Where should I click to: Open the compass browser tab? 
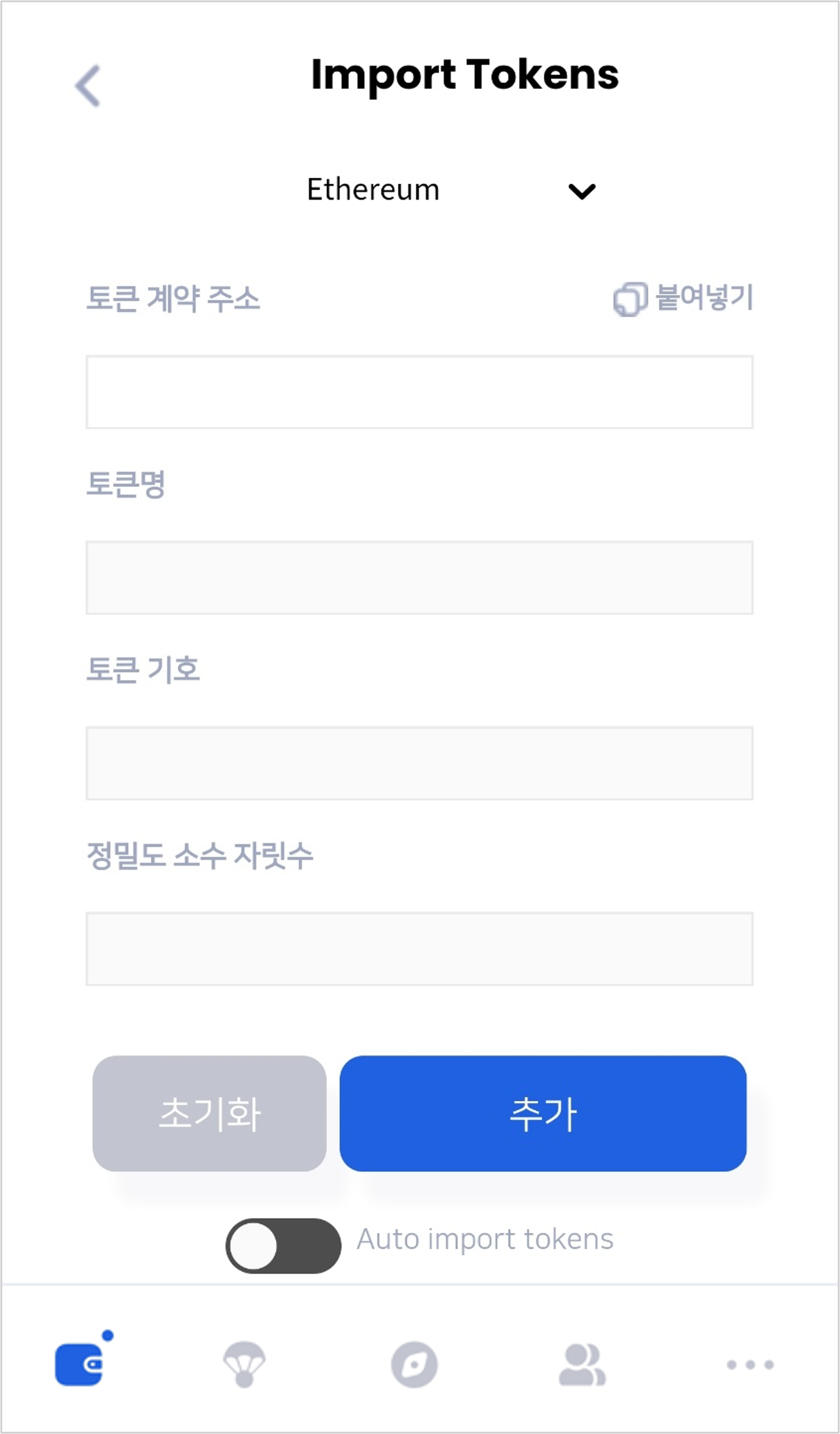tap(414, 1365)
